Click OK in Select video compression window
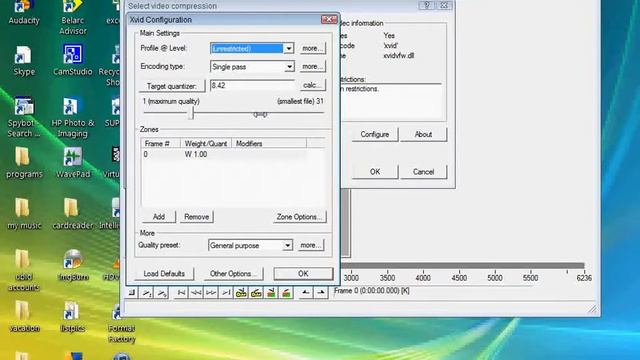 point(375,172)
